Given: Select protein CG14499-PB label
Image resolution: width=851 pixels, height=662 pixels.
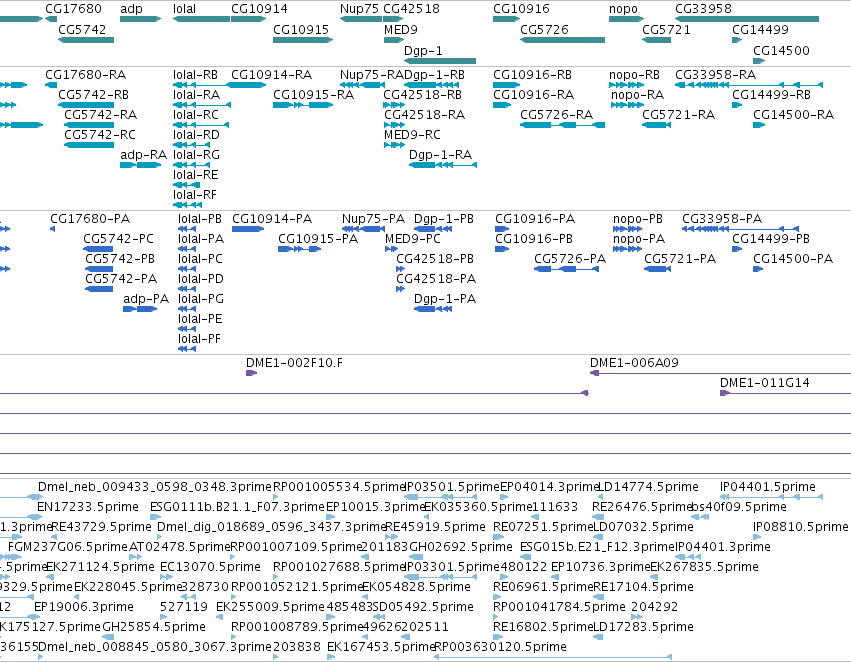Looking at the screenshot, I should coord(771,239).
